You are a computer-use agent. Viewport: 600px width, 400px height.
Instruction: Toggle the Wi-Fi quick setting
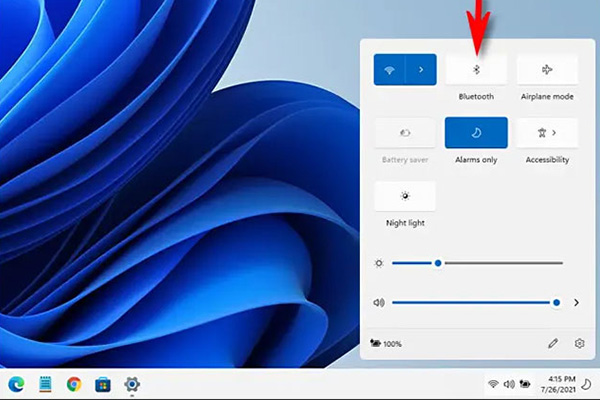pyautogui.click(x=389, y=70)
